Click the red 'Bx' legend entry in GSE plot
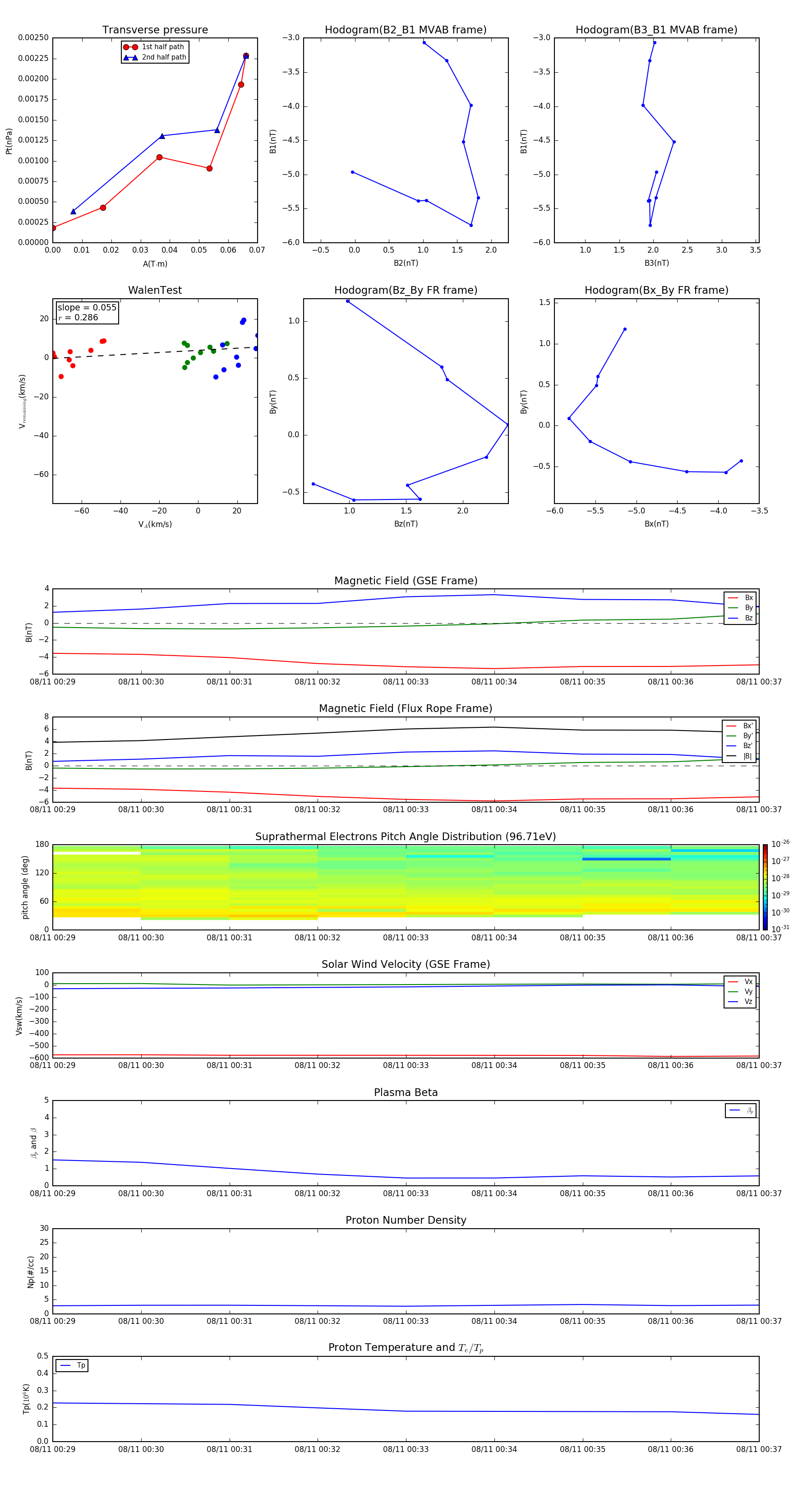Screen dimensions: 812x1489 (x=740, y=598)
